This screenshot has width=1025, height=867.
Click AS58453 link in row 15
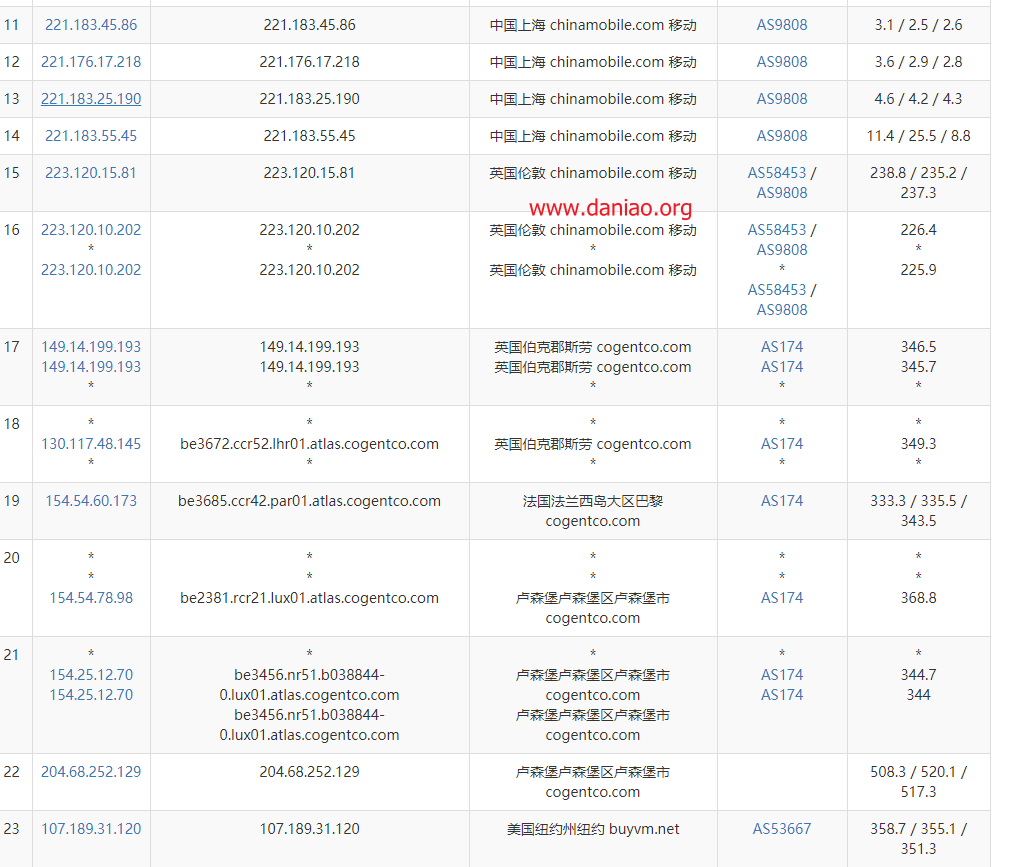777,173
